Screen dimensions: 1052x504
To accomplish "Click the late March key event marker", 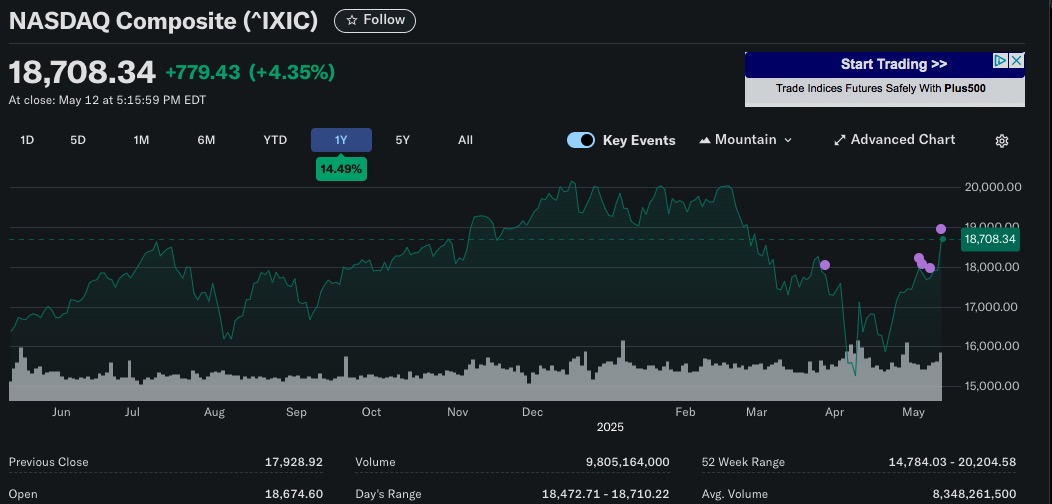I will click(825, 265).
